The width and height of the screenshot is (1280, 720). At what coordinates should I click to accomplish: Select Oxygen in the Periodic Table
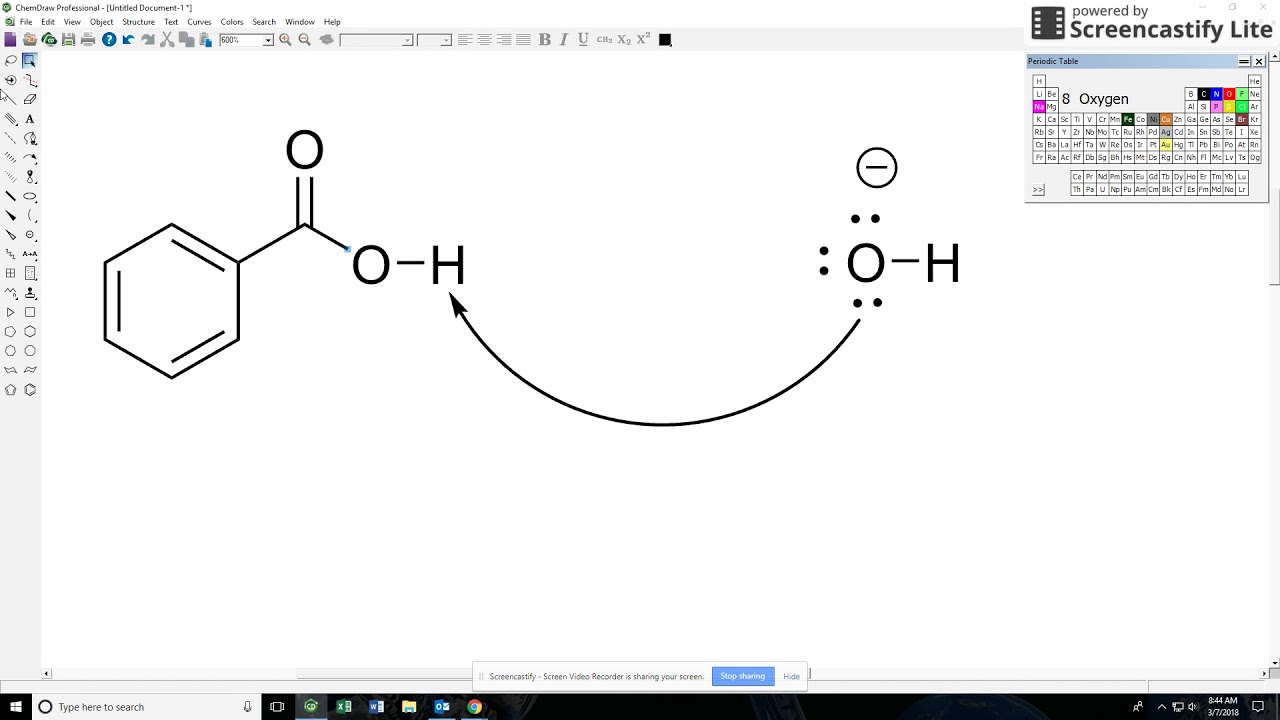[1229, 94]
